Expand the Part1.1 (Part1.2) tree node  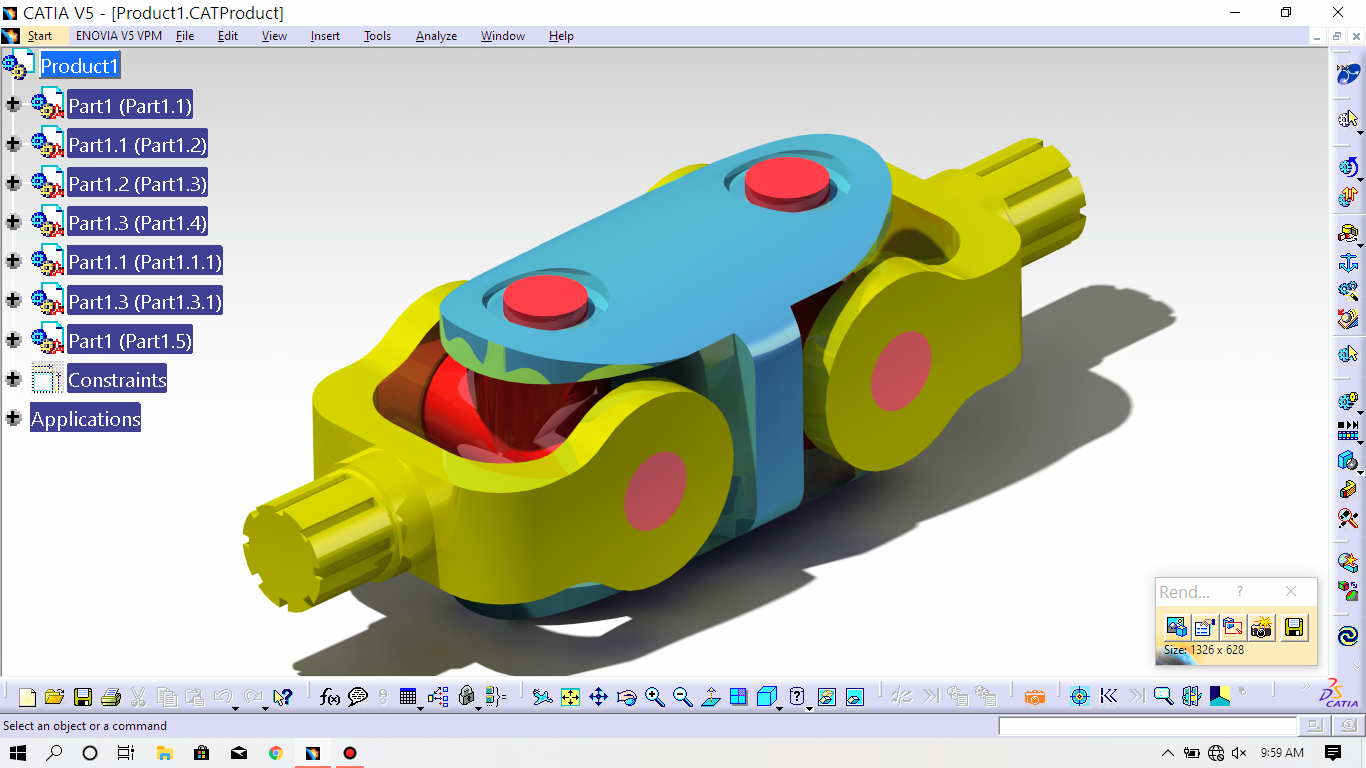[x=13, y=144]
